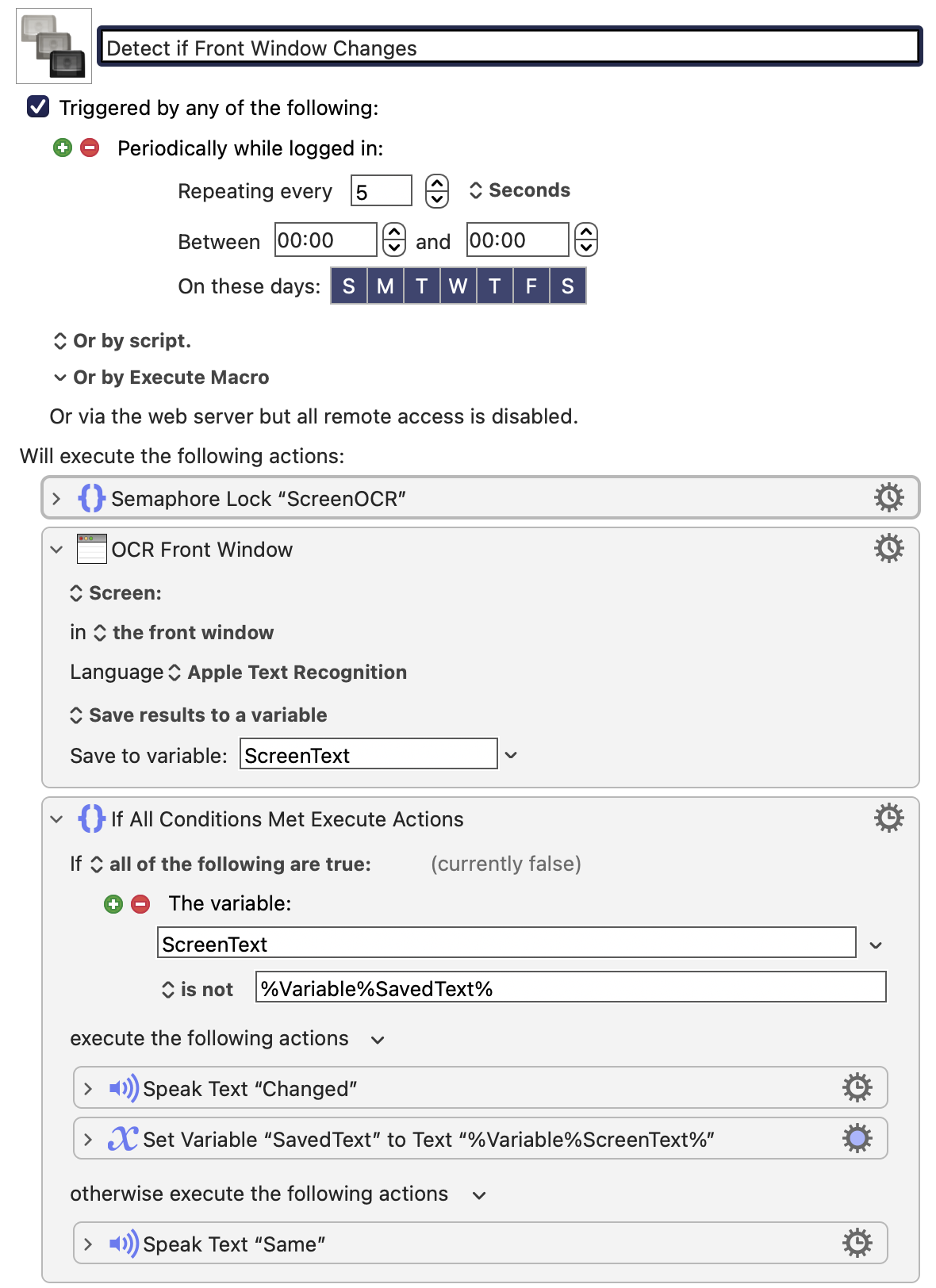Remove the periodic trigger with red minus
The width and height of the screenshot is (936, 1288).
pos(90,148)
